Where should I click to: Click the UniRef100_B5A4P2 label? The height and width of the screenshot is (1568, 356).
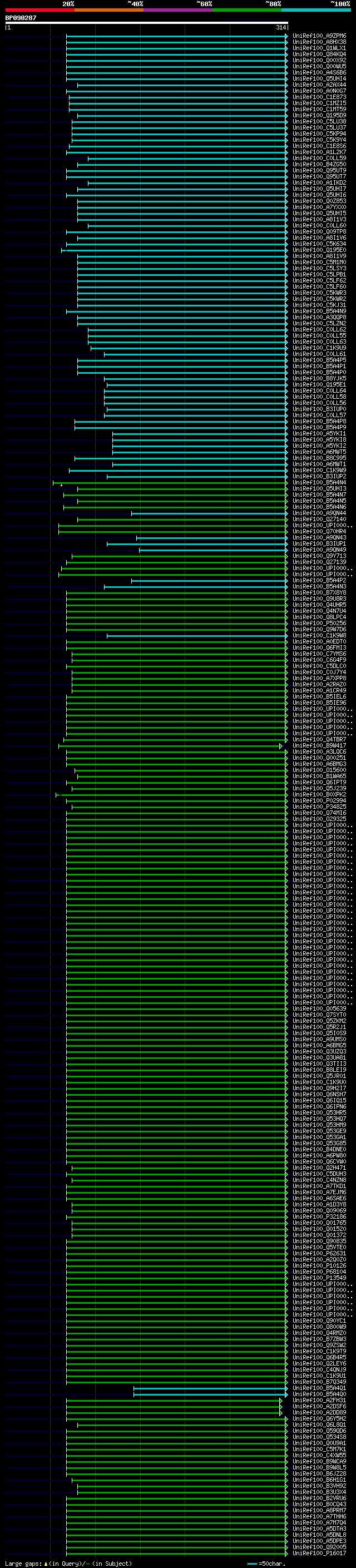(x=319, y=581)
